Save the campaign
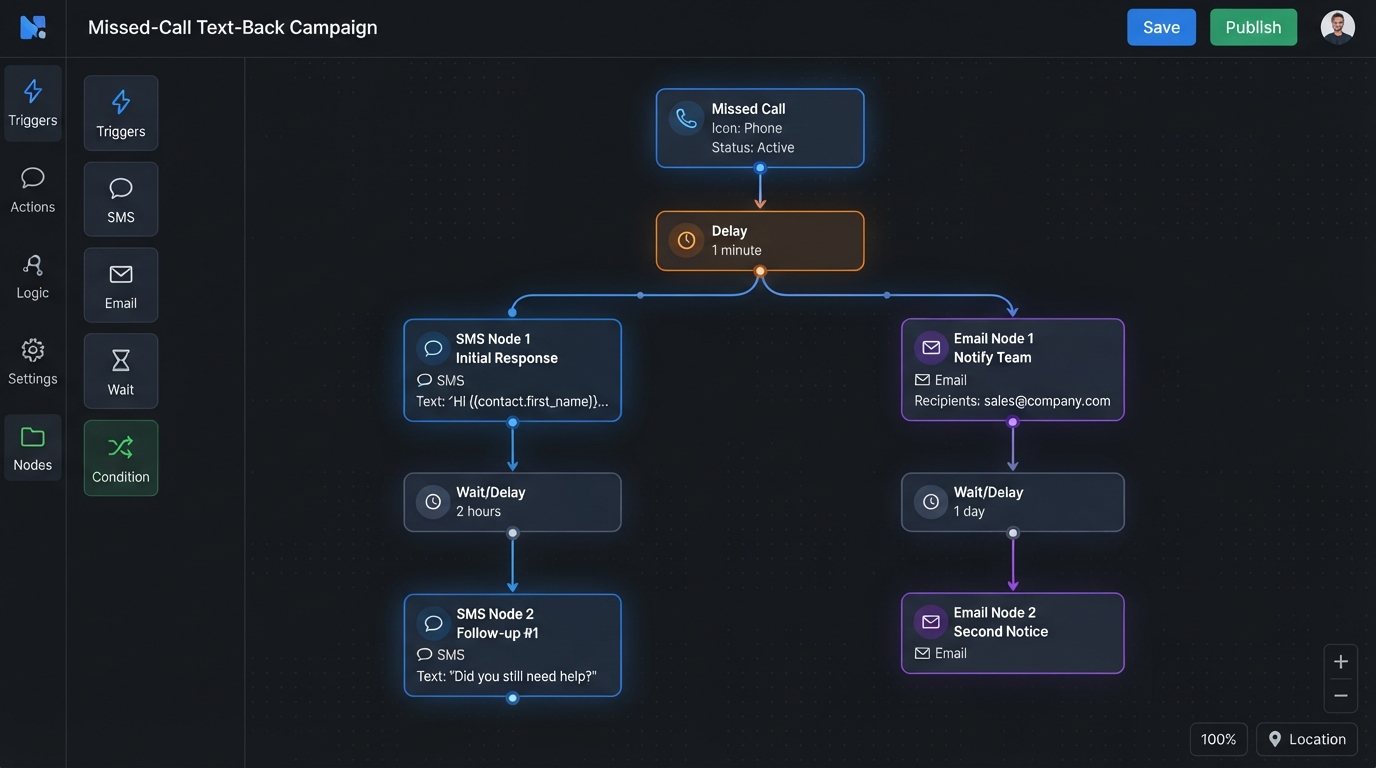 pos(1161,27)
